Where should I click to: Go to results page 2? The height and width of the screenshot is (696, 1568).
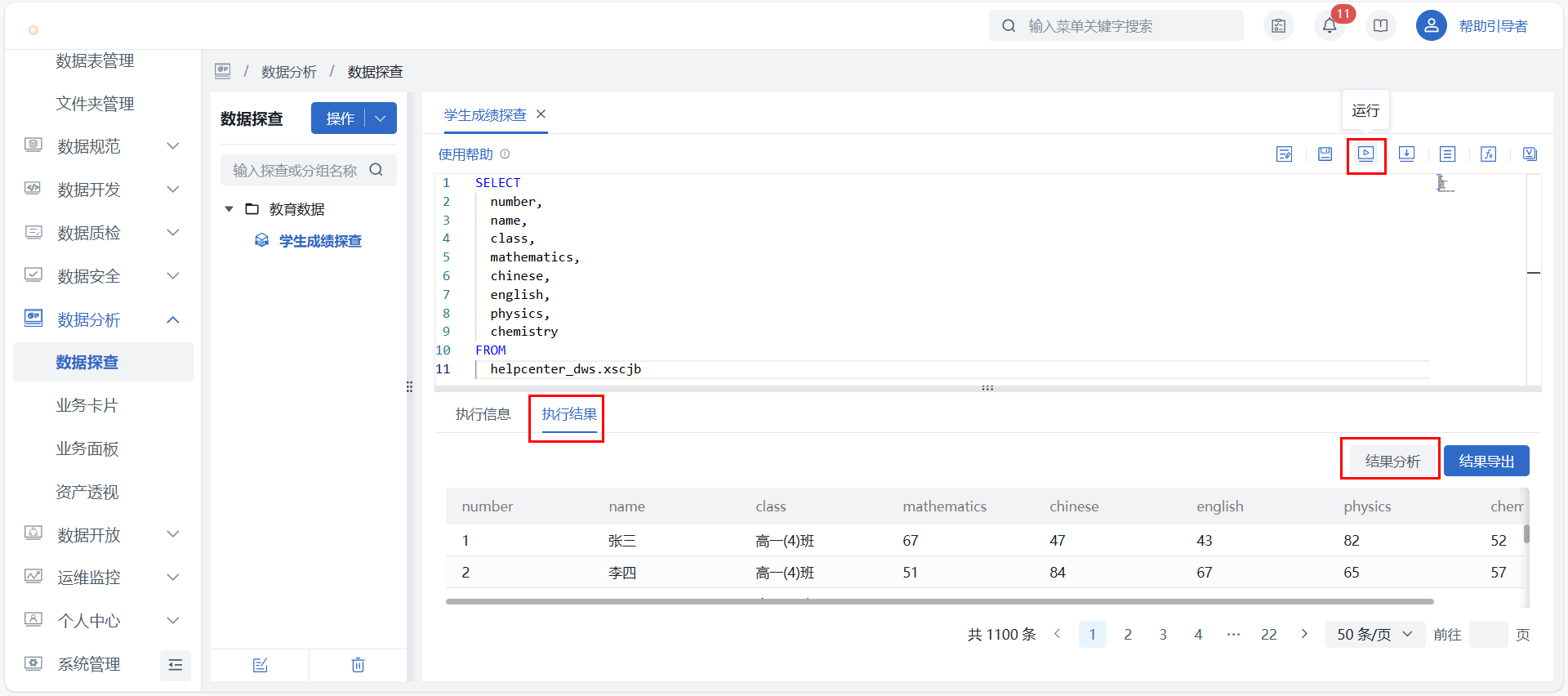point(1128,634)
